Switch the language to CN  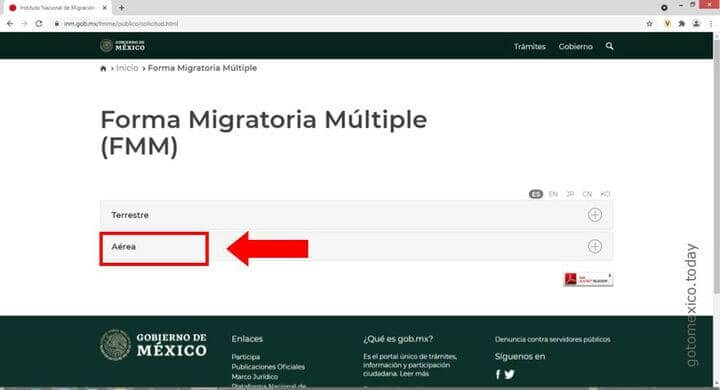click(x=587, y=194)
